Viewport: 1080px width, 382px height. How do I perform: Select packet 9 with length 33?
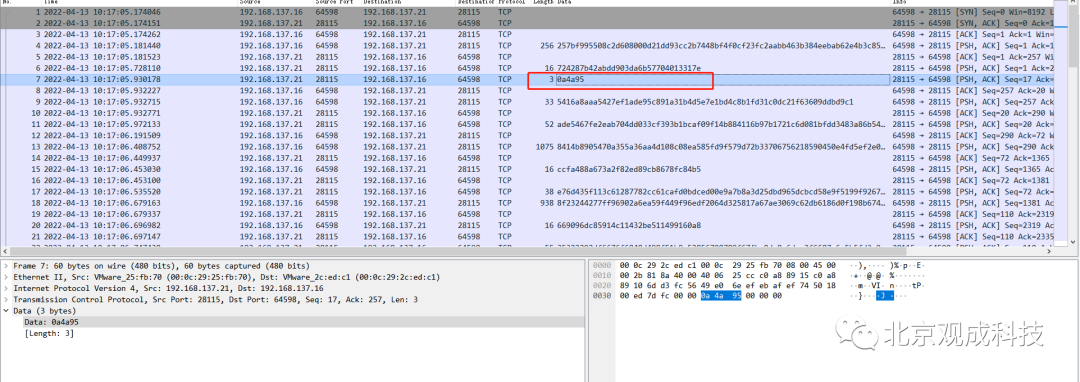[535, 102]
